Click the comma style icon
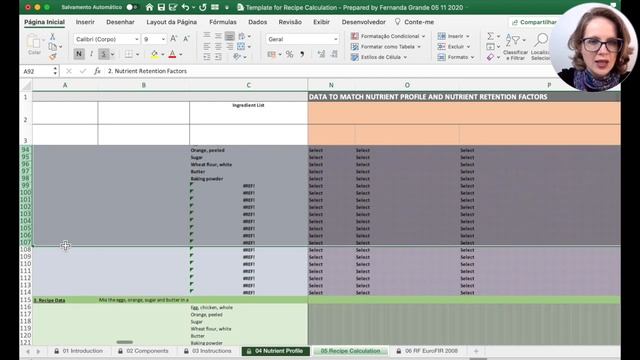640x360 pixels. tap(302, 54)
